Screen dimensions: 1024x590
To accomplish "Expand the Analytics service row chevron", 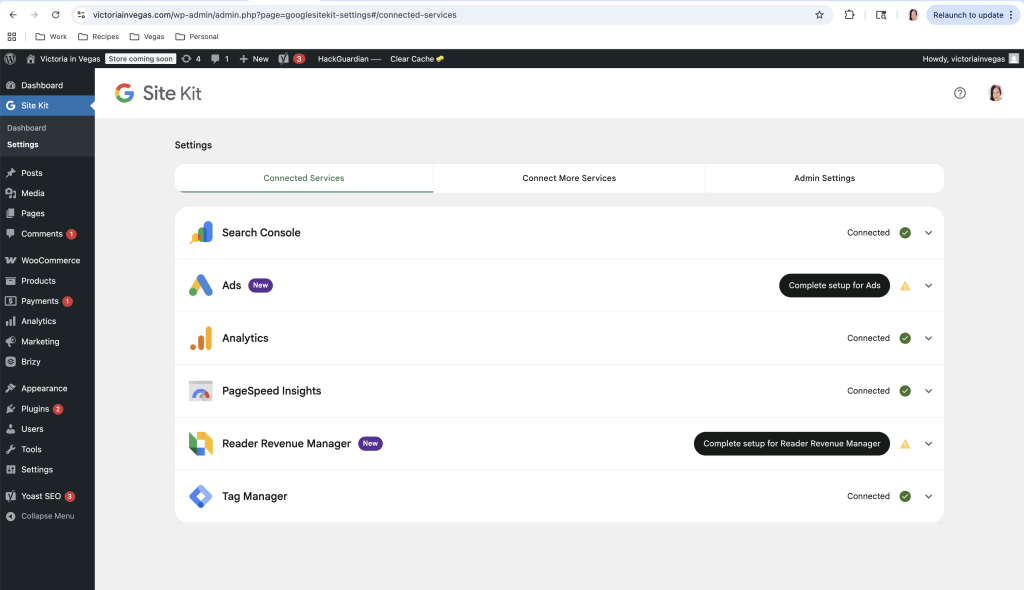I will click(928, 338).
